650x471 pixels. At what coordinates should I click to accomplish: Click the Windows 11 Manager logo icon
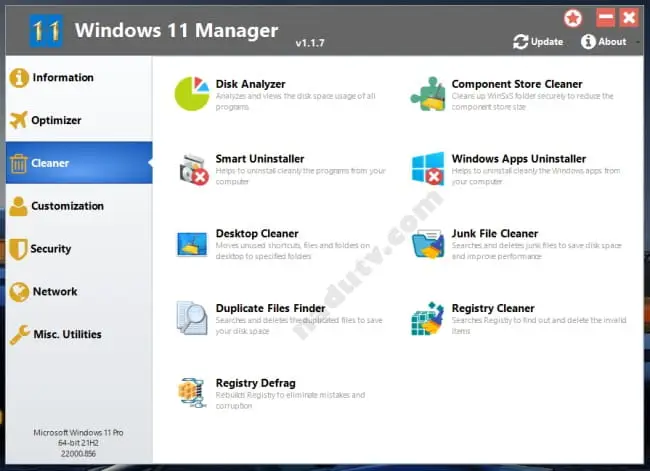tap(46, 31)
